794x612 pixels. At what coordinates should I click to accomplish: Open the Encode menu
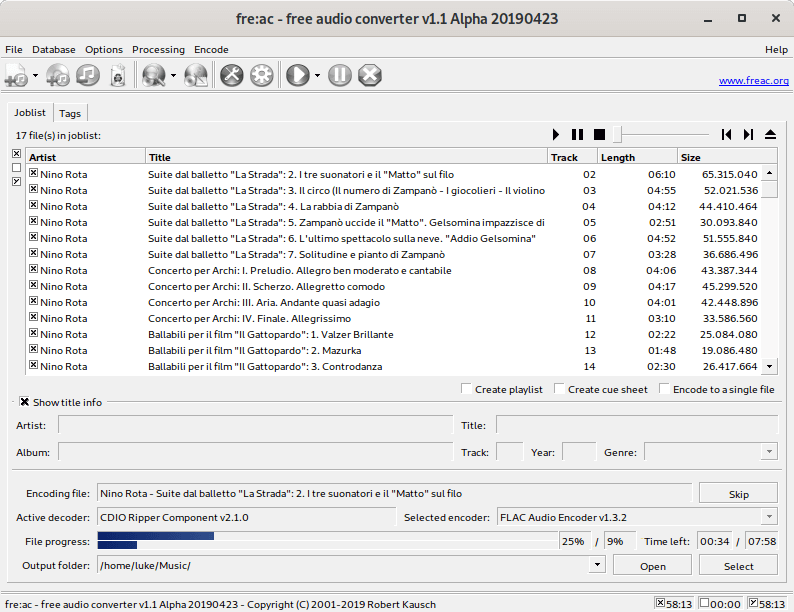click(x=211, y=50)
